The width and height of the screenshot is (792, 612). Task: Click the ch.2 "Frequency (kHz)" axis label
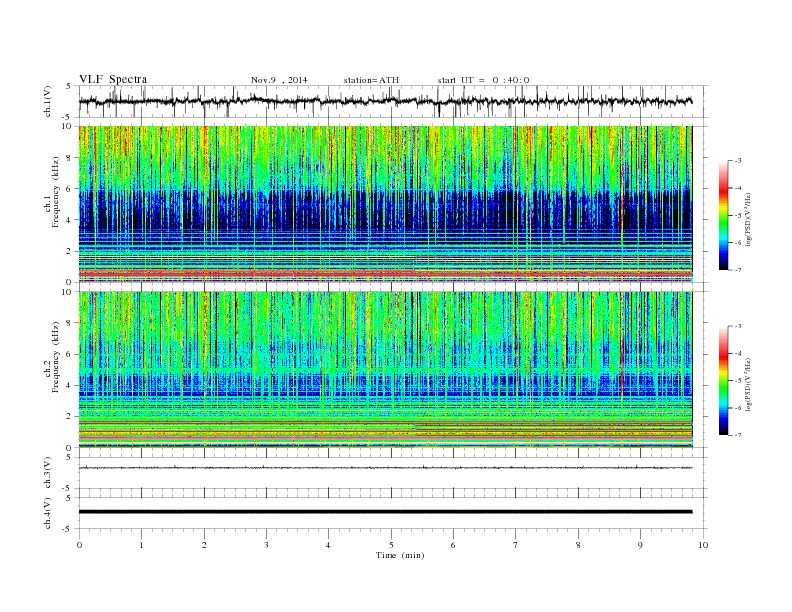pos(56,358)
